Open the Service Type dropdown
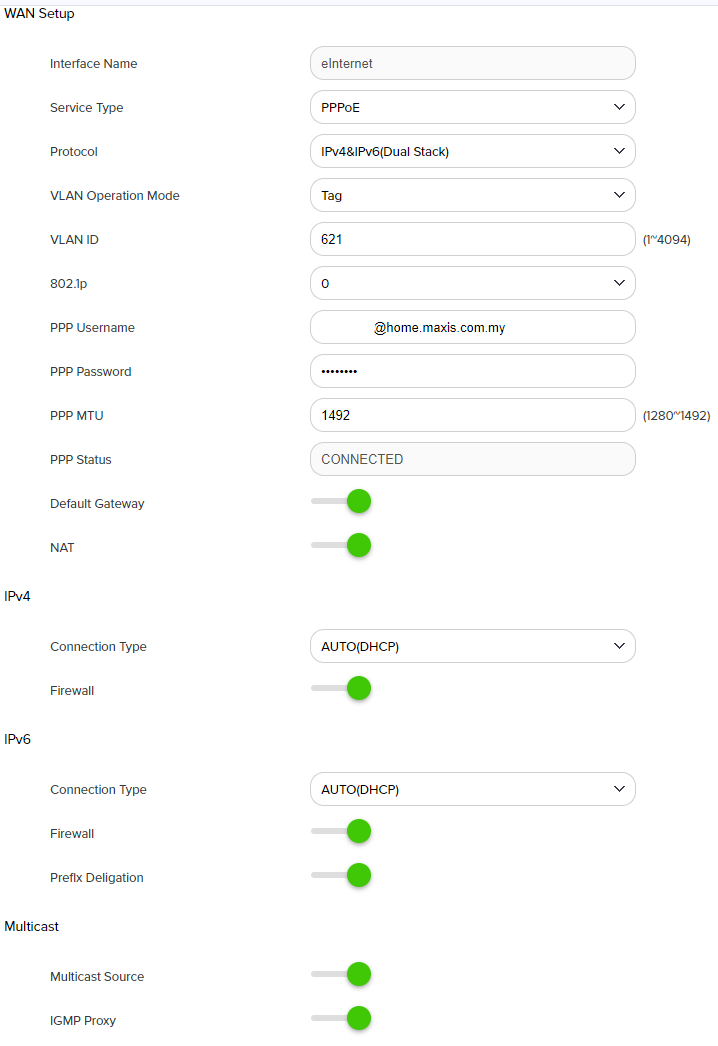 pyautogui.click(x=472, y=107)
